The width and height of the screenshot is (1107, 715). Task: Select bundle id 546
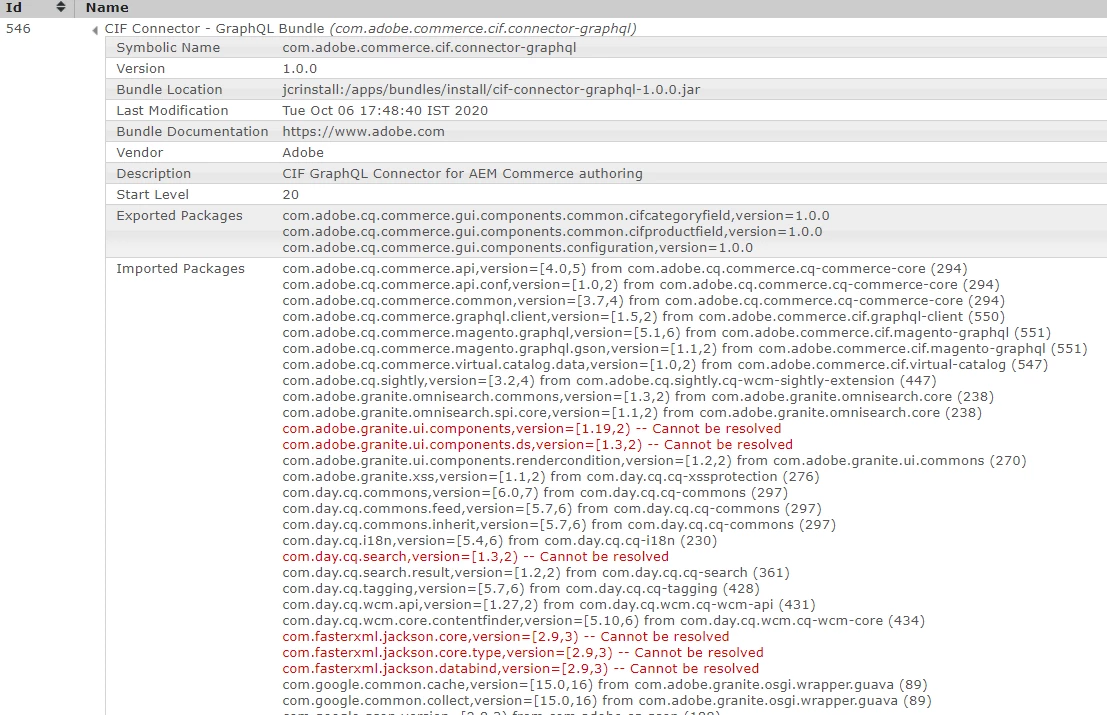tap(18, 29)
